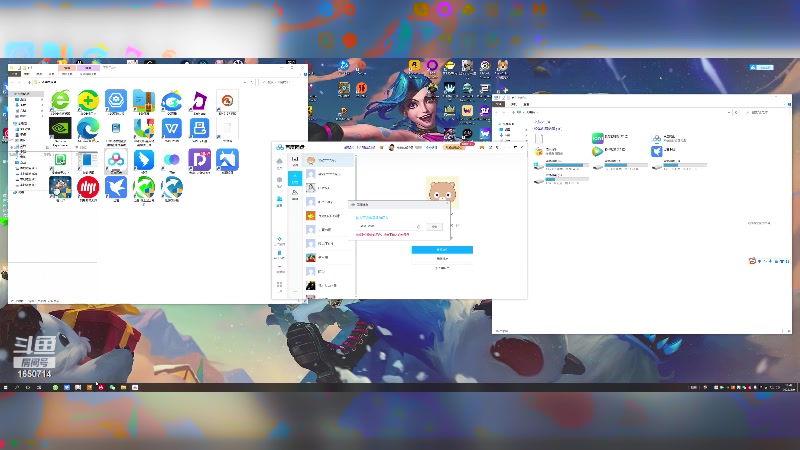Click the pink highlighted ribbon tab in left Explorer
The height and width of the screenshot is (450, 800).
pos(67,68)
